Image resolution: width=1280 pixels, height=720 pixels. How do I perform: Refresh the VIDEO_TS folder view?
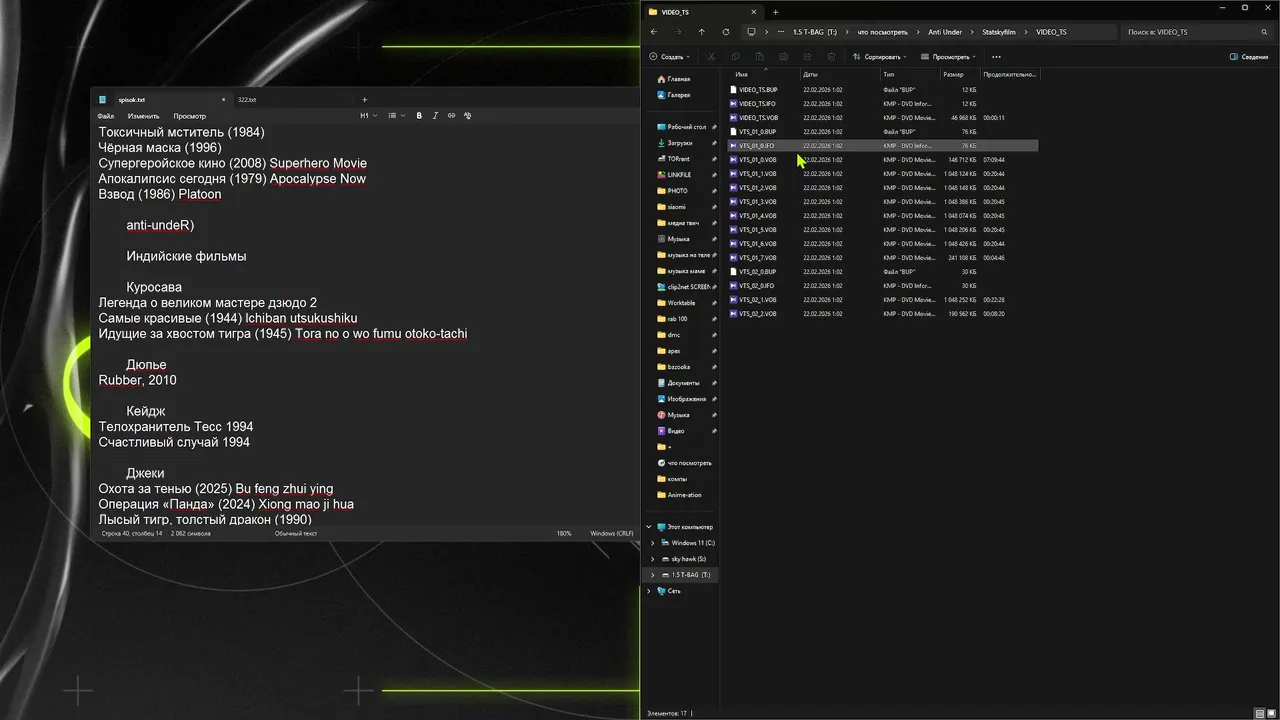click(725, 32)
